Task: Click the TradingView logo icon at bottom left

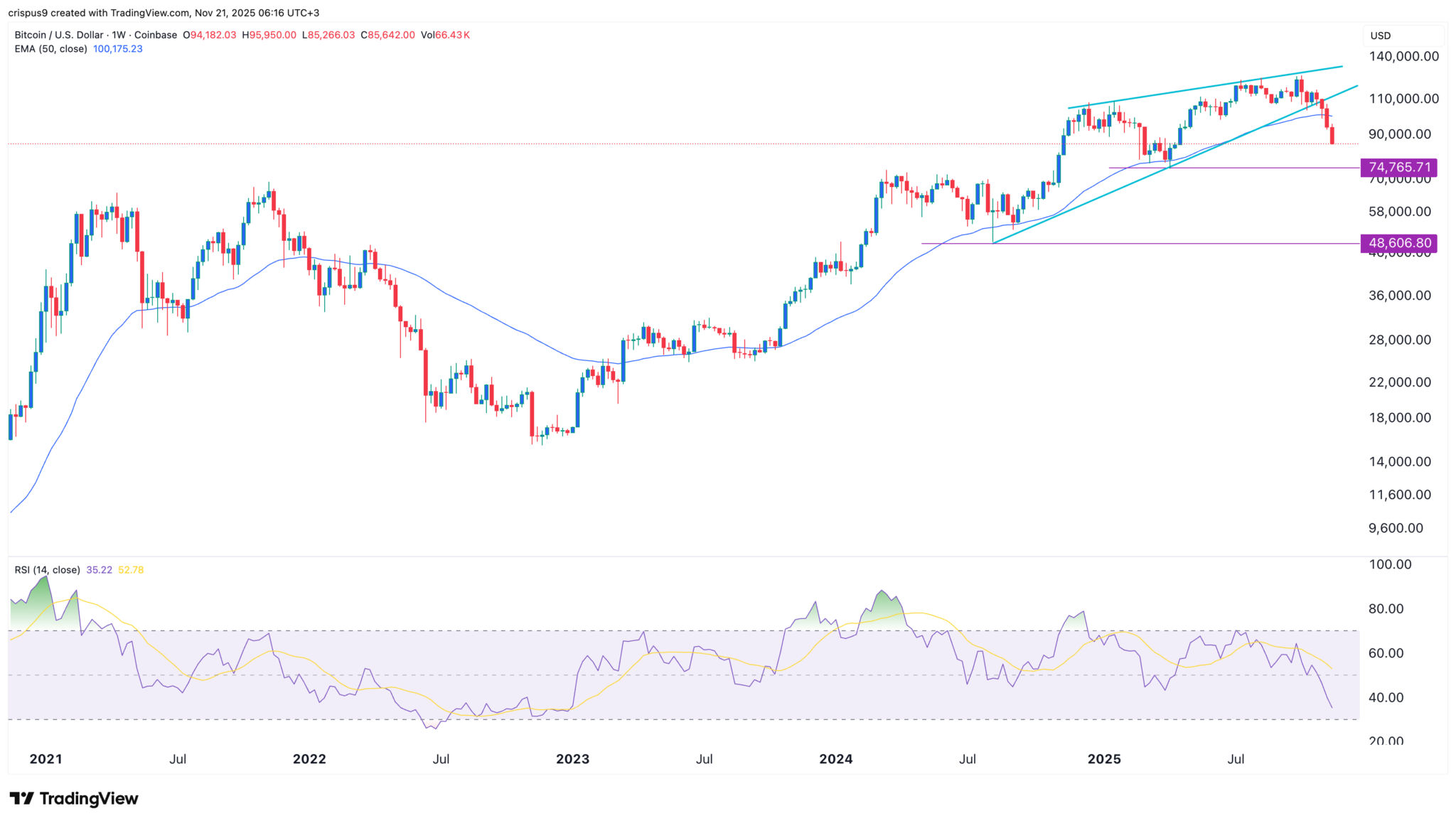Action: point(21,798)
